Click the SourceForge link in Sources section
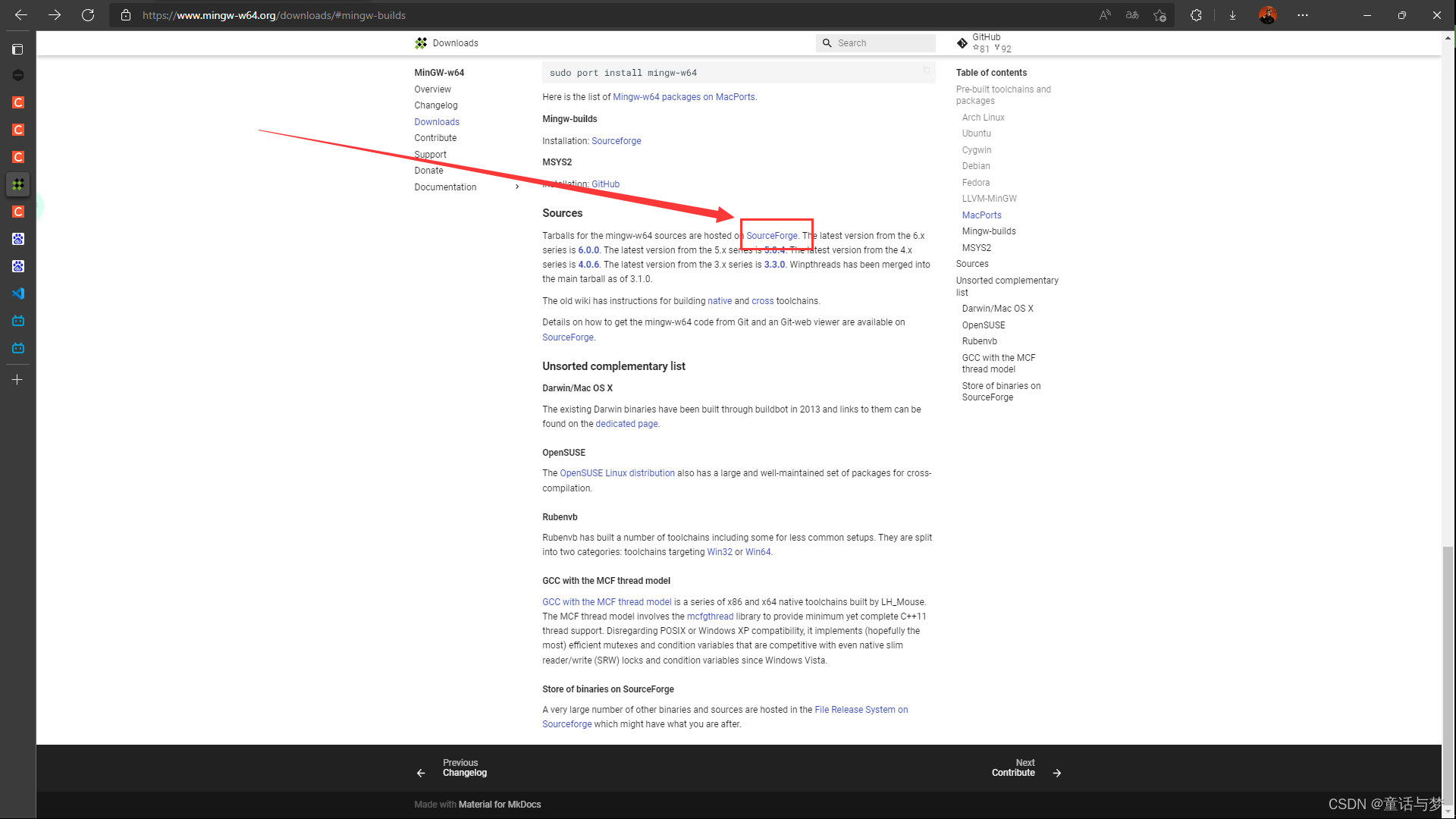This screenshot has height=819, width=1456. (x=771, y=235)
